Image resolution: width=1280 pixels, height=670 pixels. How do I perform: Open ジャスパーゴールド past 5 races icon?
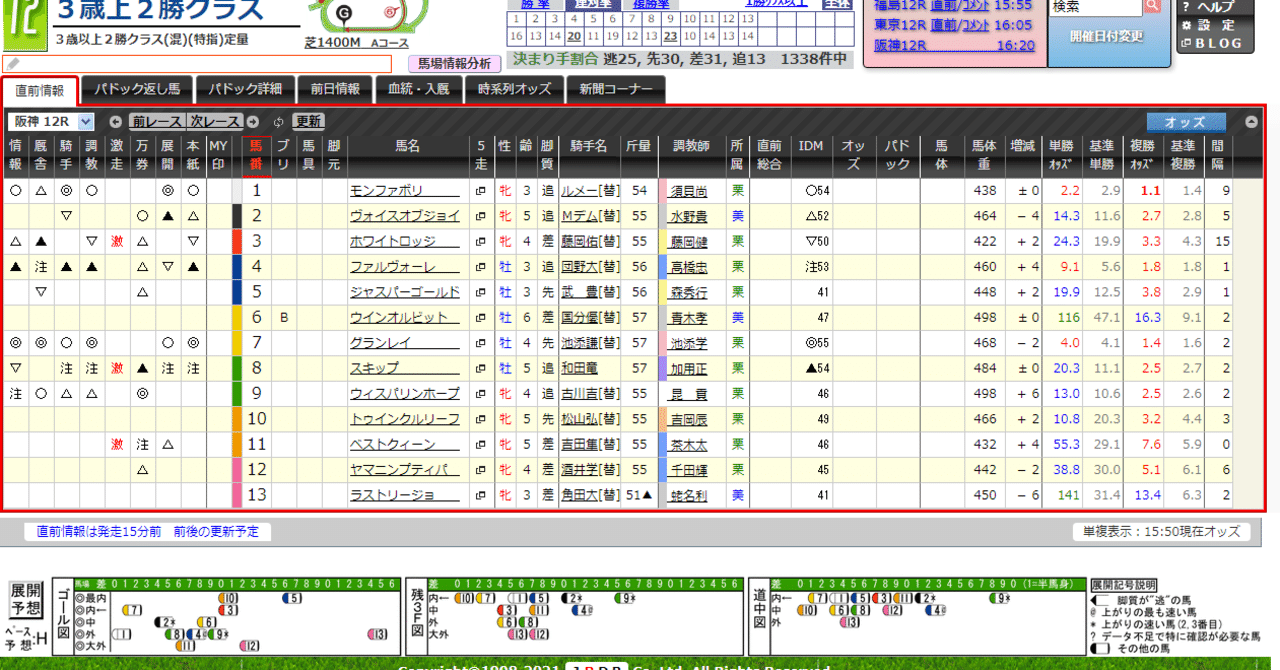click(x=481, y=292)
